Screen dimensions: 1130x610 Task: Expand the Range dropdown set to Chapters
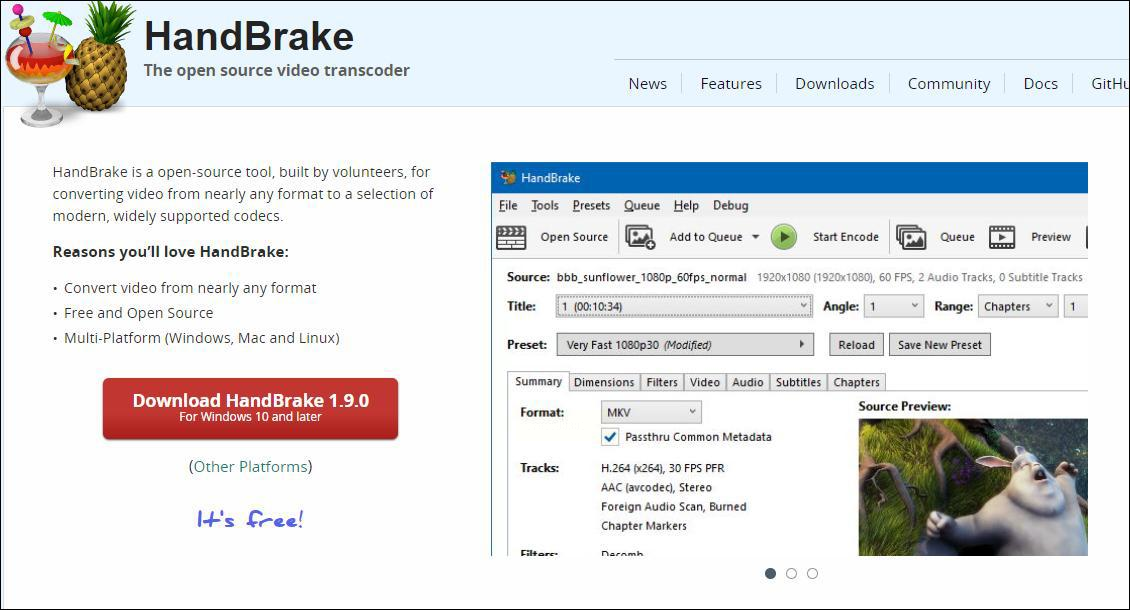(1017, 306)
